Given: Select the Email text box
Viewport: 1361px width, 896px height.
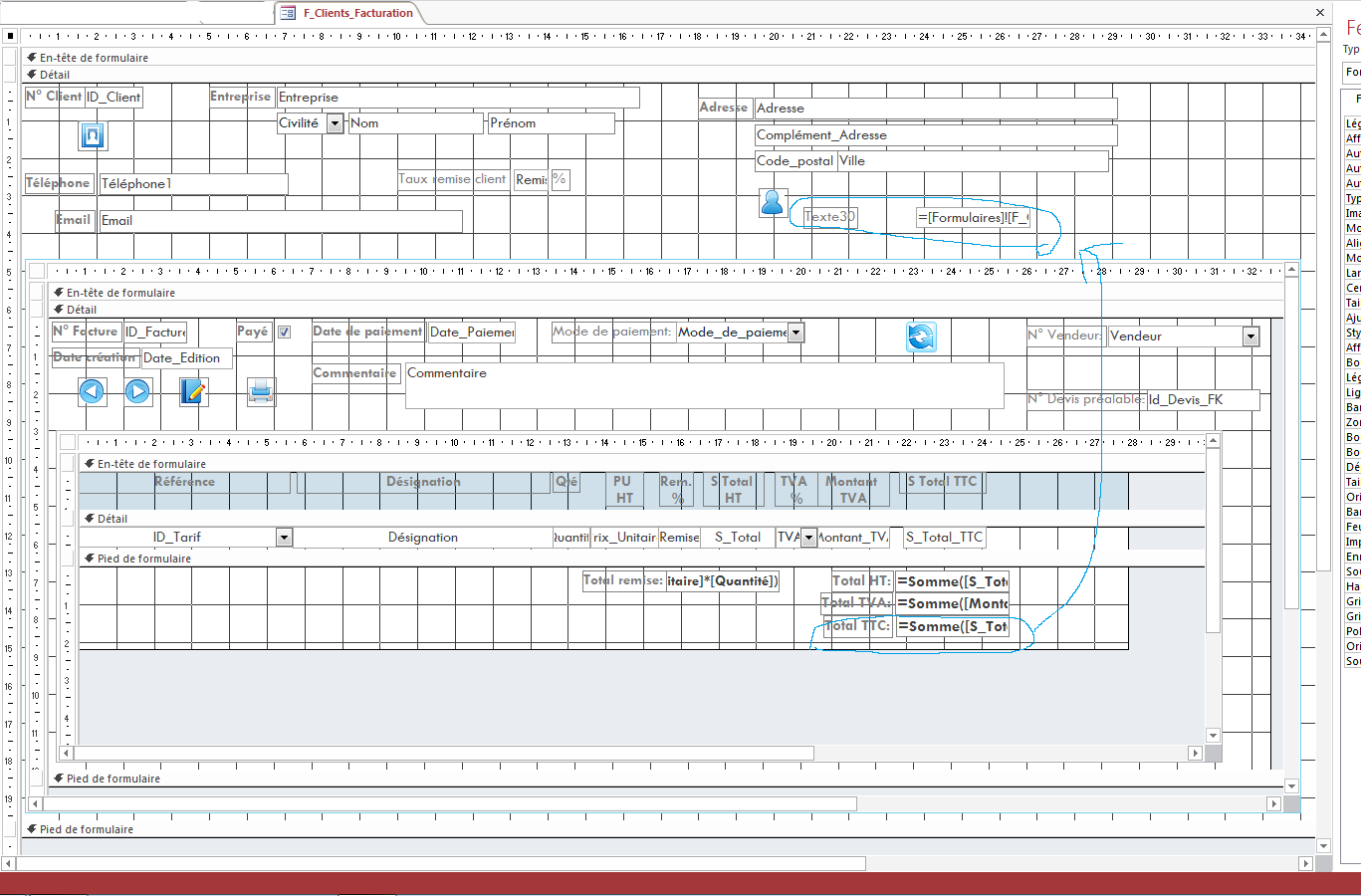Looking at the screenshot, I should [281, 221].
